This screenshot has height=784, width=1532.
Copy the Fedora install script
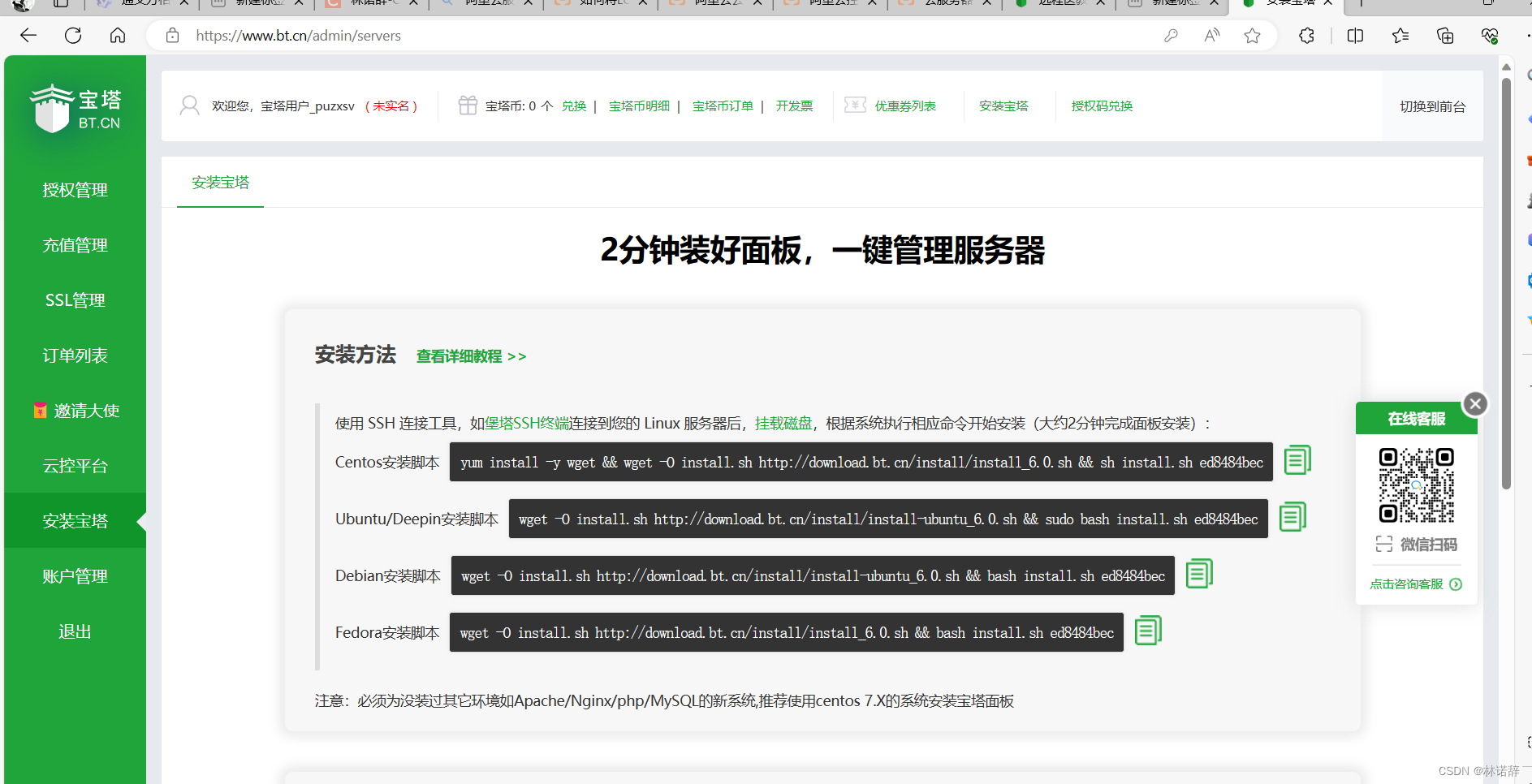point(1148,631)
